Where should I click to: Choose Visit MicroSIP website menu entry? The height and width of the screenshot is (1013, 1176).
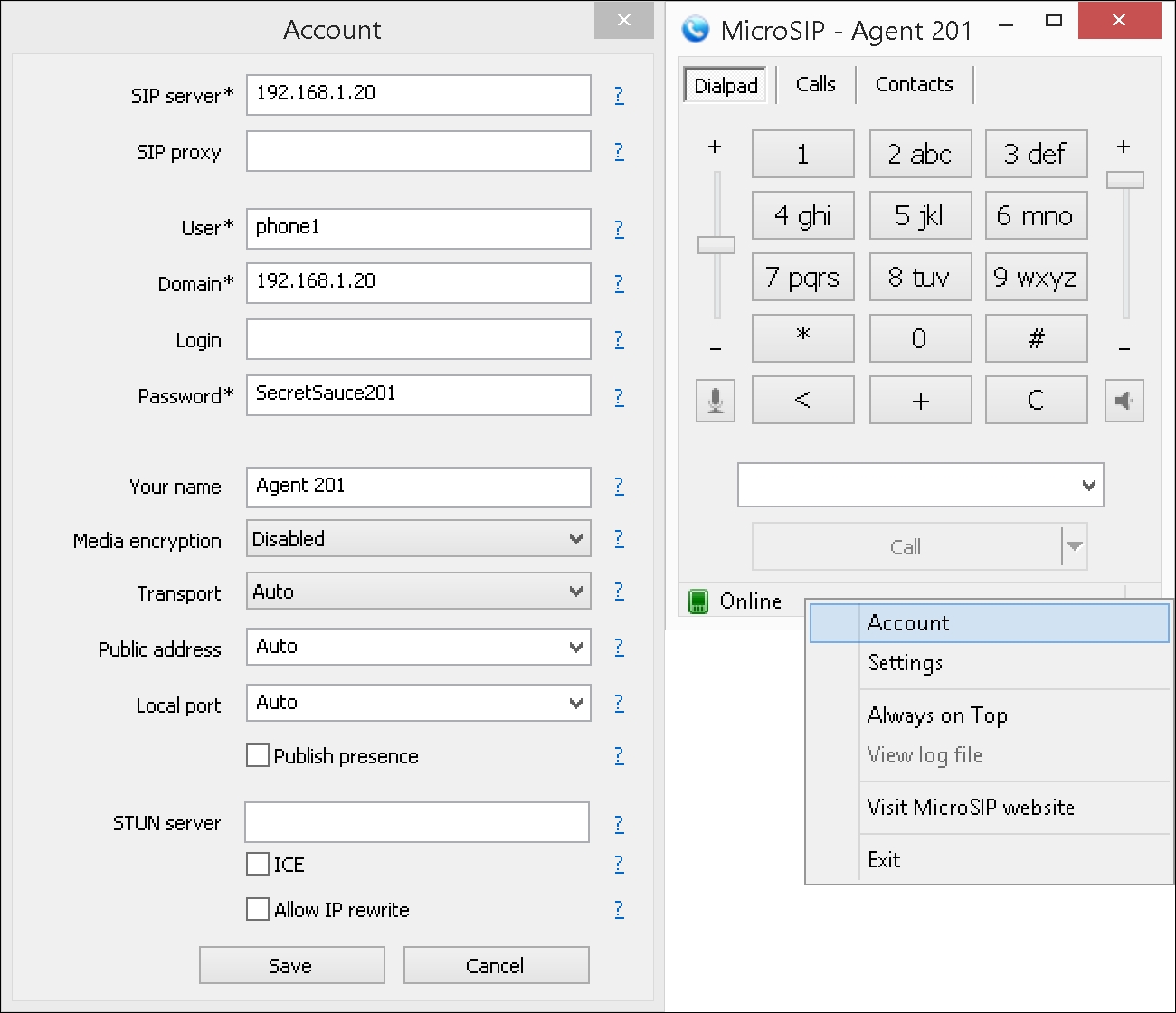pyautogui.click(x=990, y=808)
